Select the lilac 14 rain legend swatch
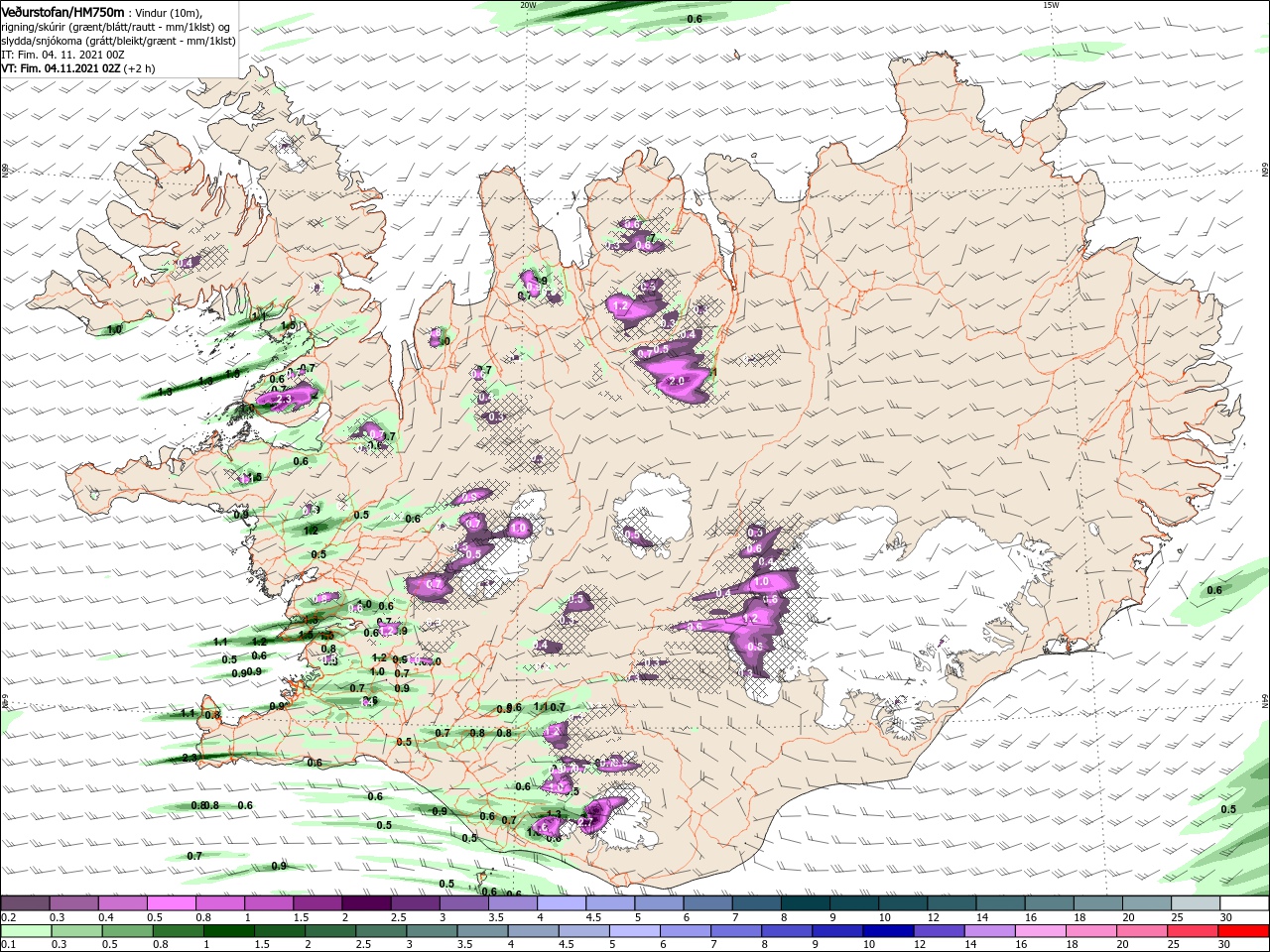Image resolution: width=1270 pixels, height=952 pixels. click(989, 931)
